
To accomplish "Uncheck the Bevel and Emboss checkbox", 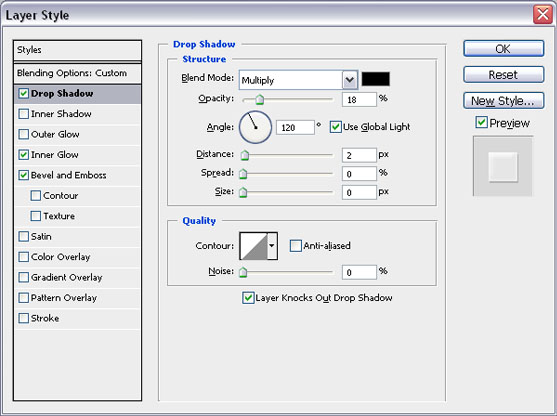I will click(23, 175).
